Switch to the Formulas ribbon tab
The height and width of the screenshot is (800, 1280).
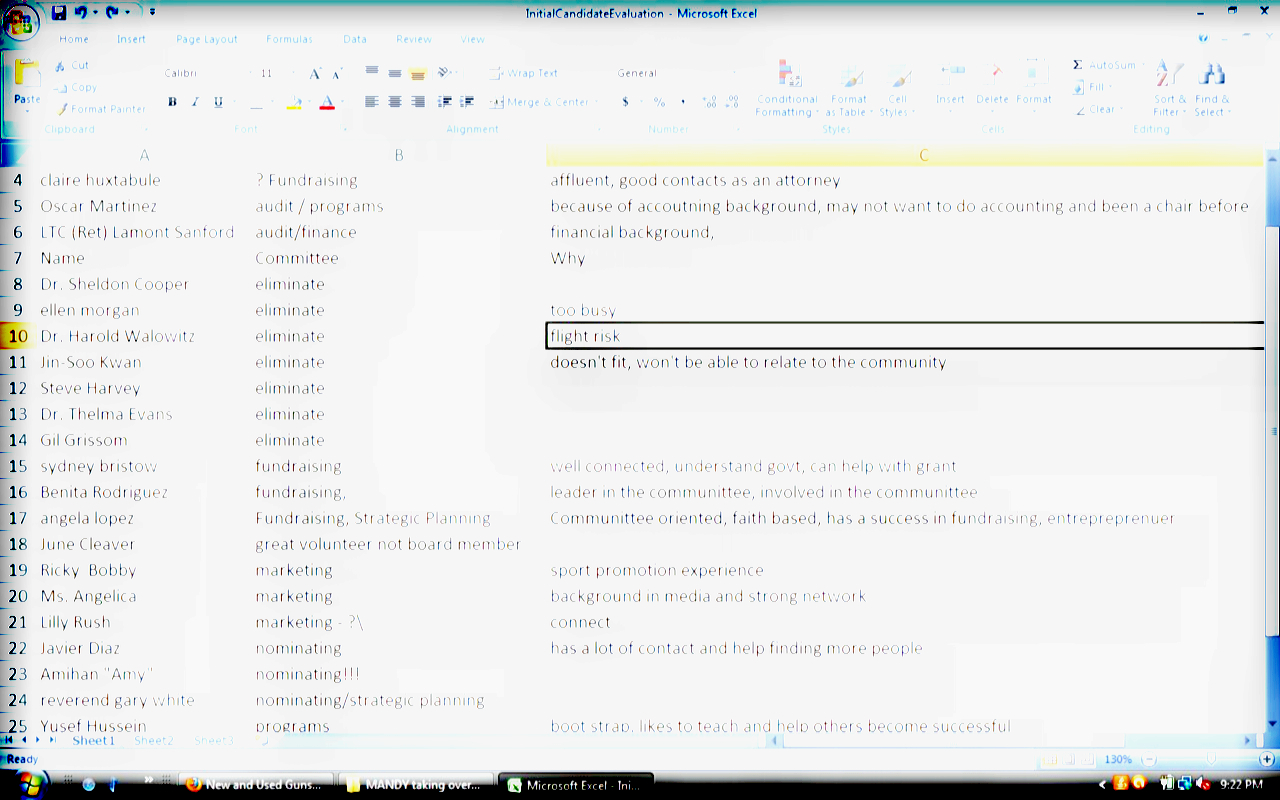pyautogui.click(x=289, y=39)
